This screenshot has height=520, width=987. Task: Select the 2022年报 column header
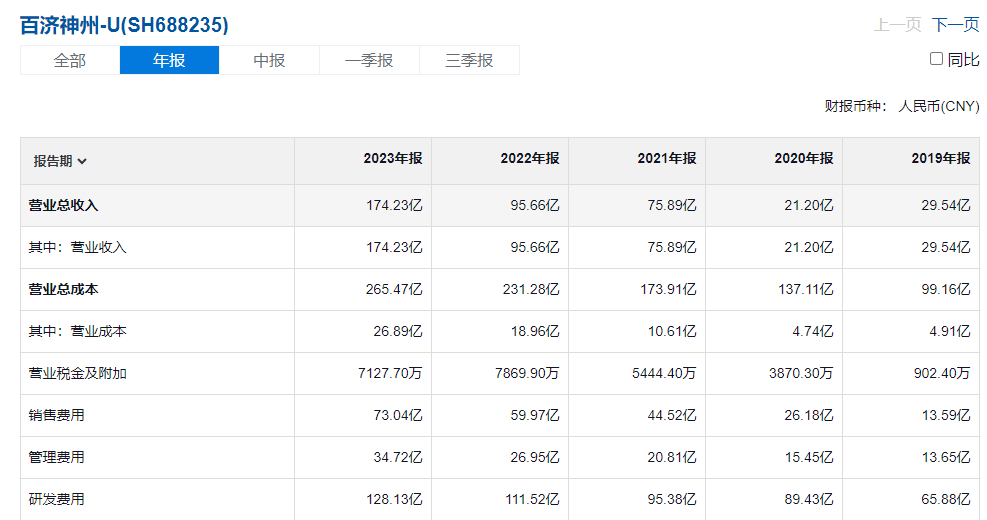click(x=529, y=158)
